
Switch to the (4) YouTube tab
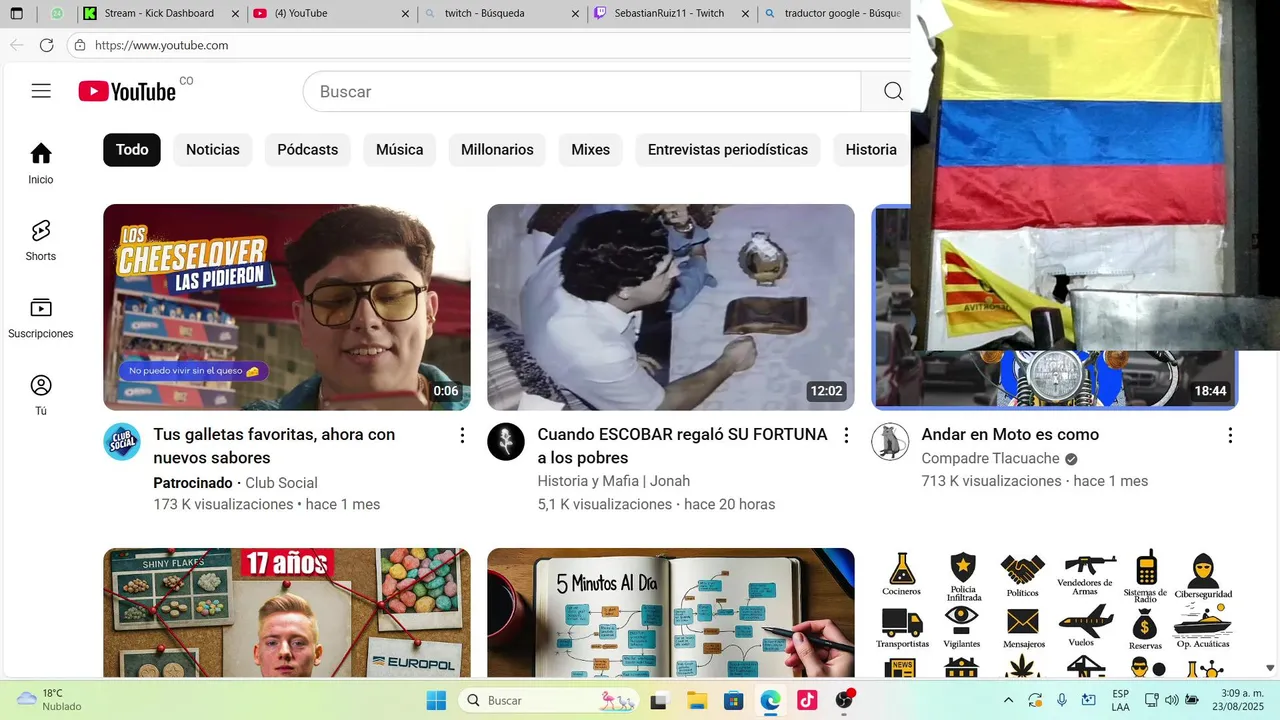331,13
